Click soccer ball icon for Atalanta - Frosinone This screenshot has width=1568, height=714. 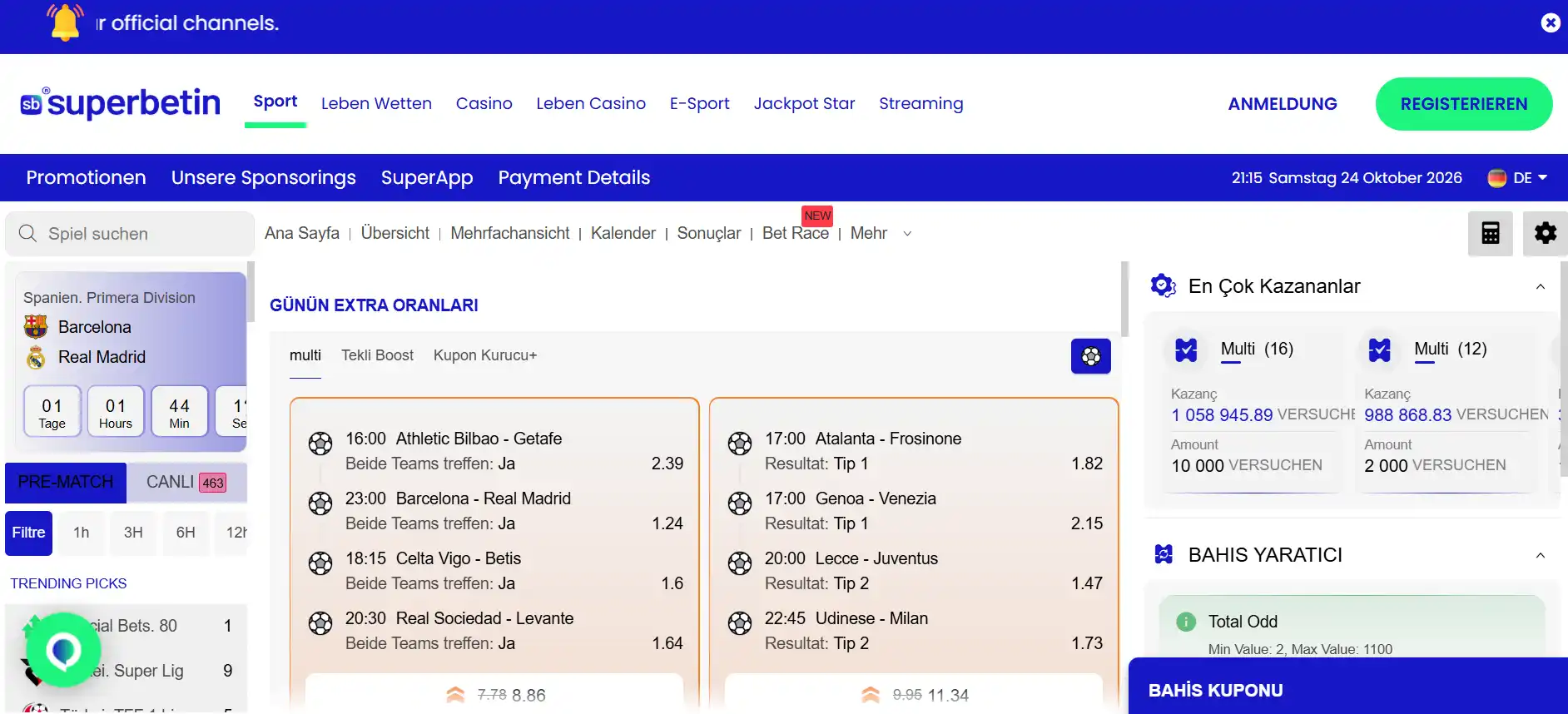click(740, 444)
